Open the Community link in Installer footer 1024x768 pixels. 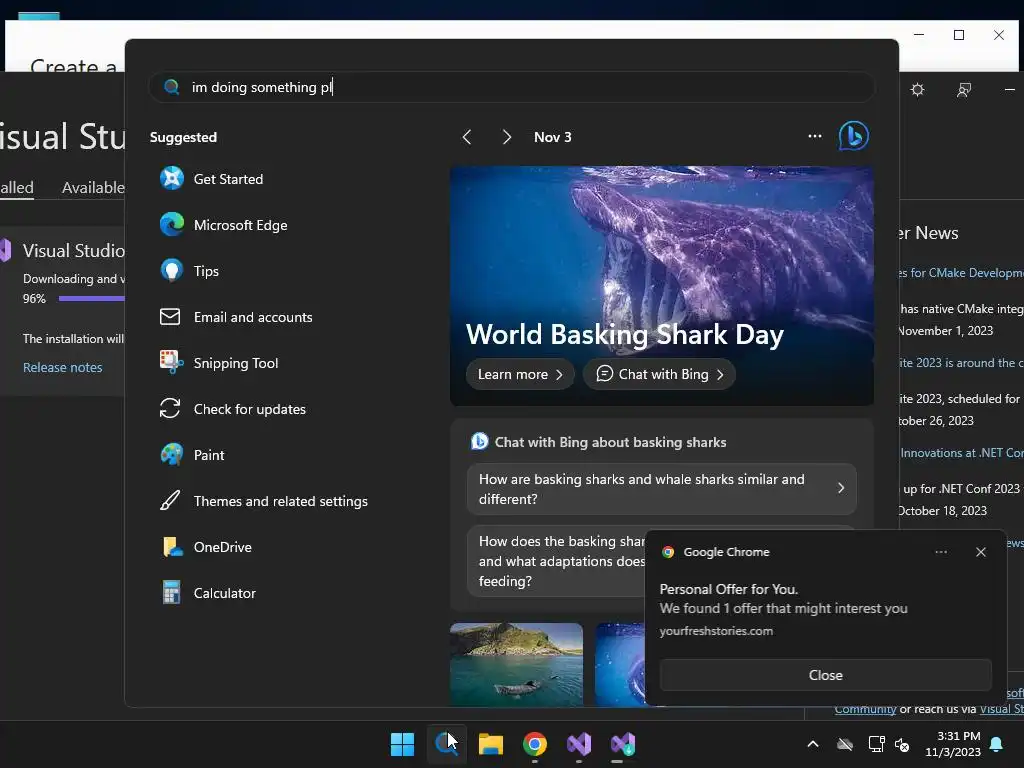pos(865,709)
